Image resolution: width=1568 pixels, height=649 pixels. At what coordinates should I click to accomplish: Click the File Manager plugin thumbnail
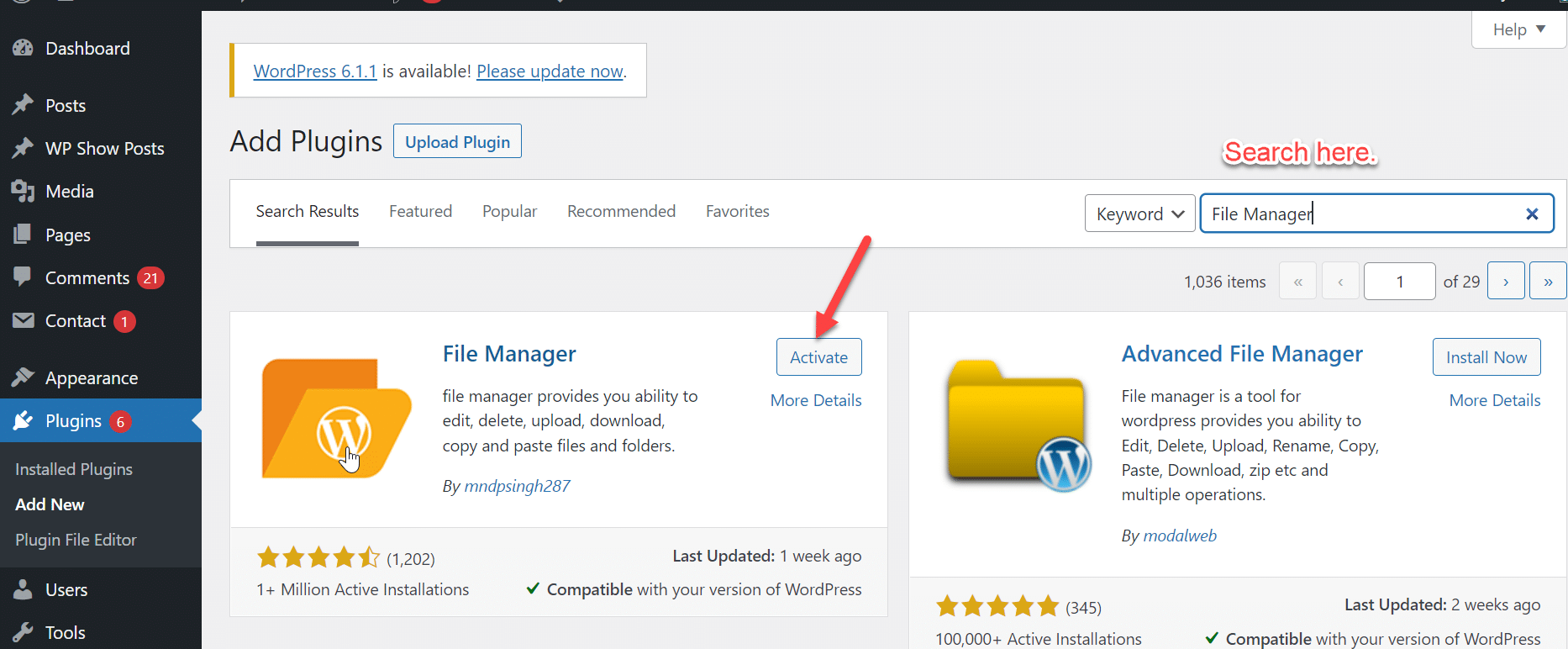[336, 418]
